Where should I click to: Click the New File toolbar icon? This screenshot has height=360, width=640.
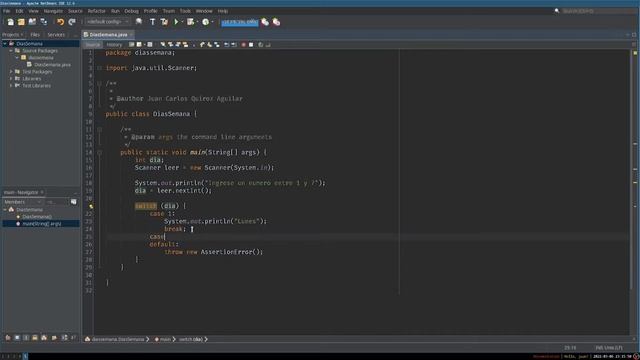pos(10,22)
